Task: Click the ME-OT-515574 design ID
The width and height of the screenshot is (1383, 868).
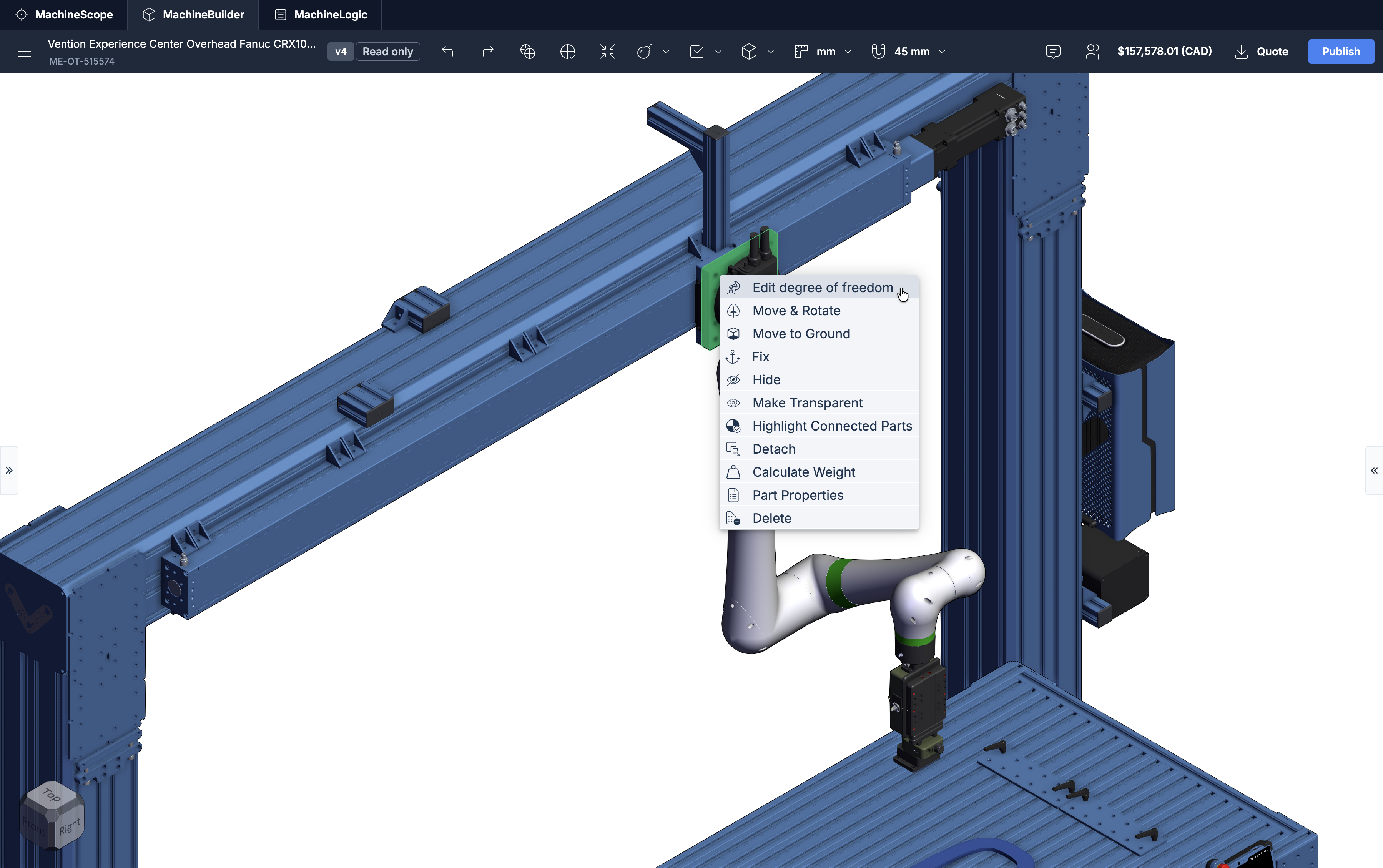Action: coord(81,62)
